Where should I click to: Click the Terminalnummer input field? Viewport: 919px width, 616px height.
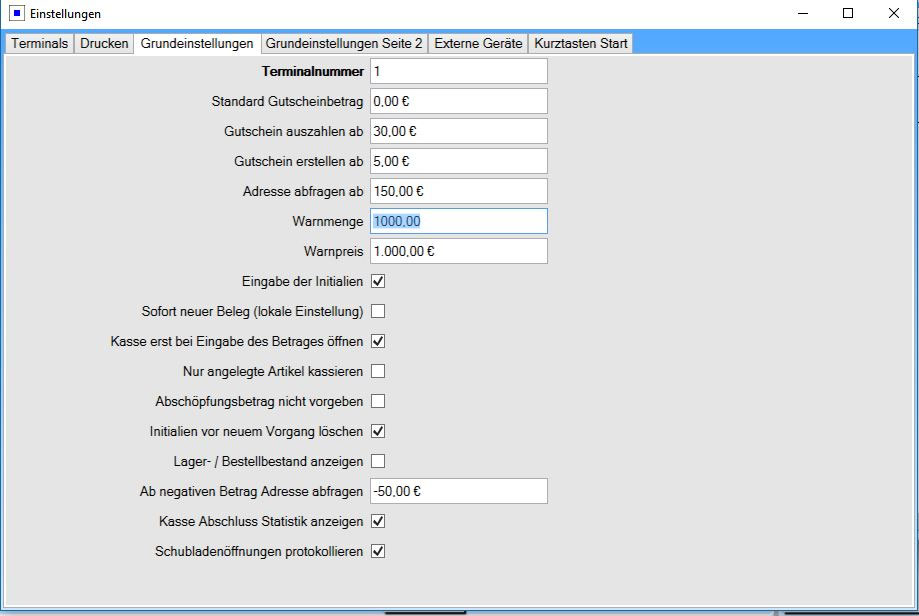click(458, 71)
